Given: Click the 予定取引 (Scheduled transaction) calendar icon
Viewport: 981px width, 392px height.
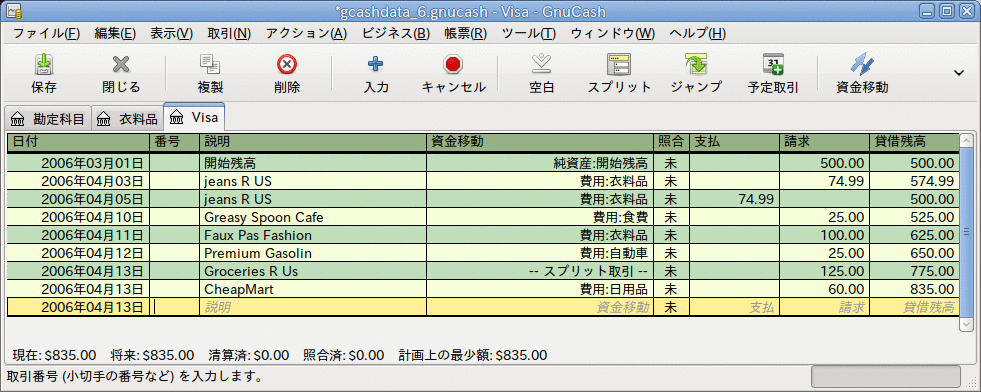Looking at the screenshot, I should [773, 64].
